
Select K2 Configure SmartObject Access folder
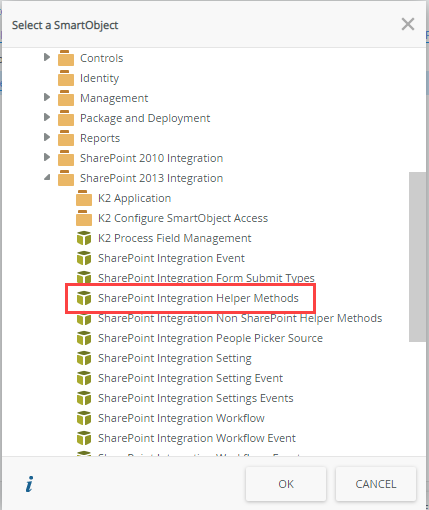[183, 218]
